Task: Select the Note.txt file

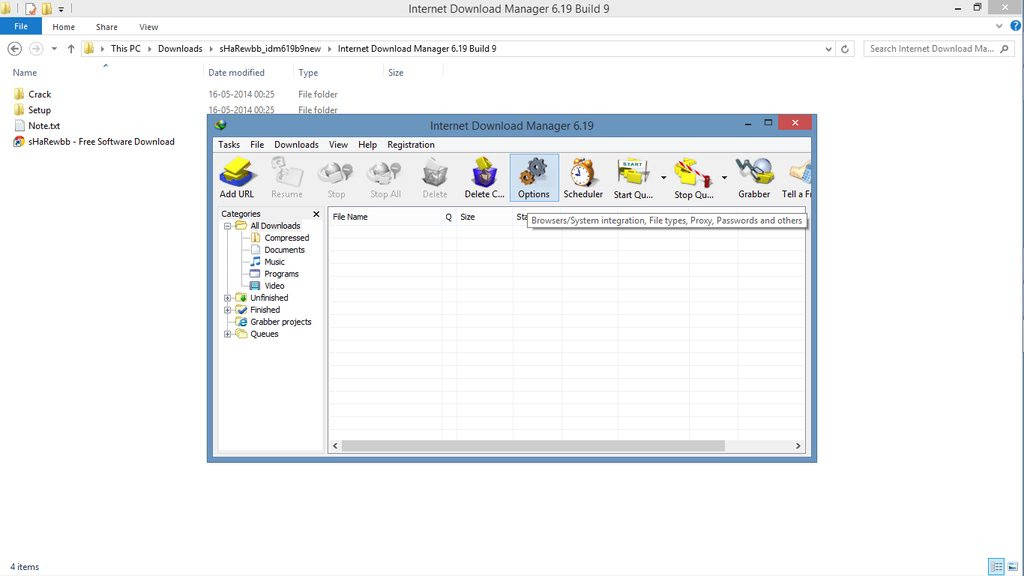Action: [44, 126]
